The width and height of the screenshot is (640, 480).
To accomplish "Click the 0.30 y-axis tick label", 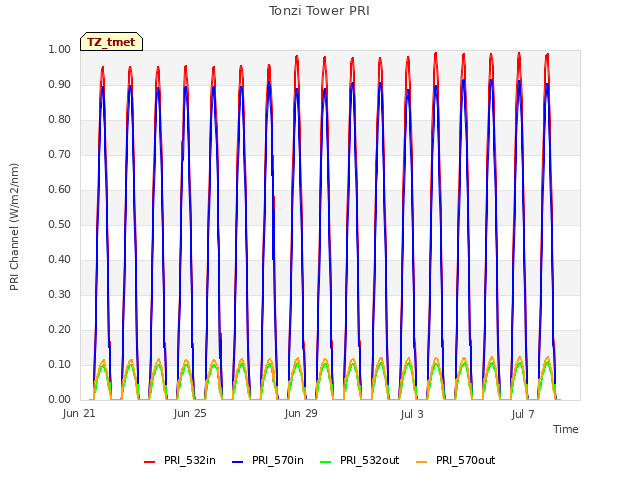I will [x=60, y=294].
